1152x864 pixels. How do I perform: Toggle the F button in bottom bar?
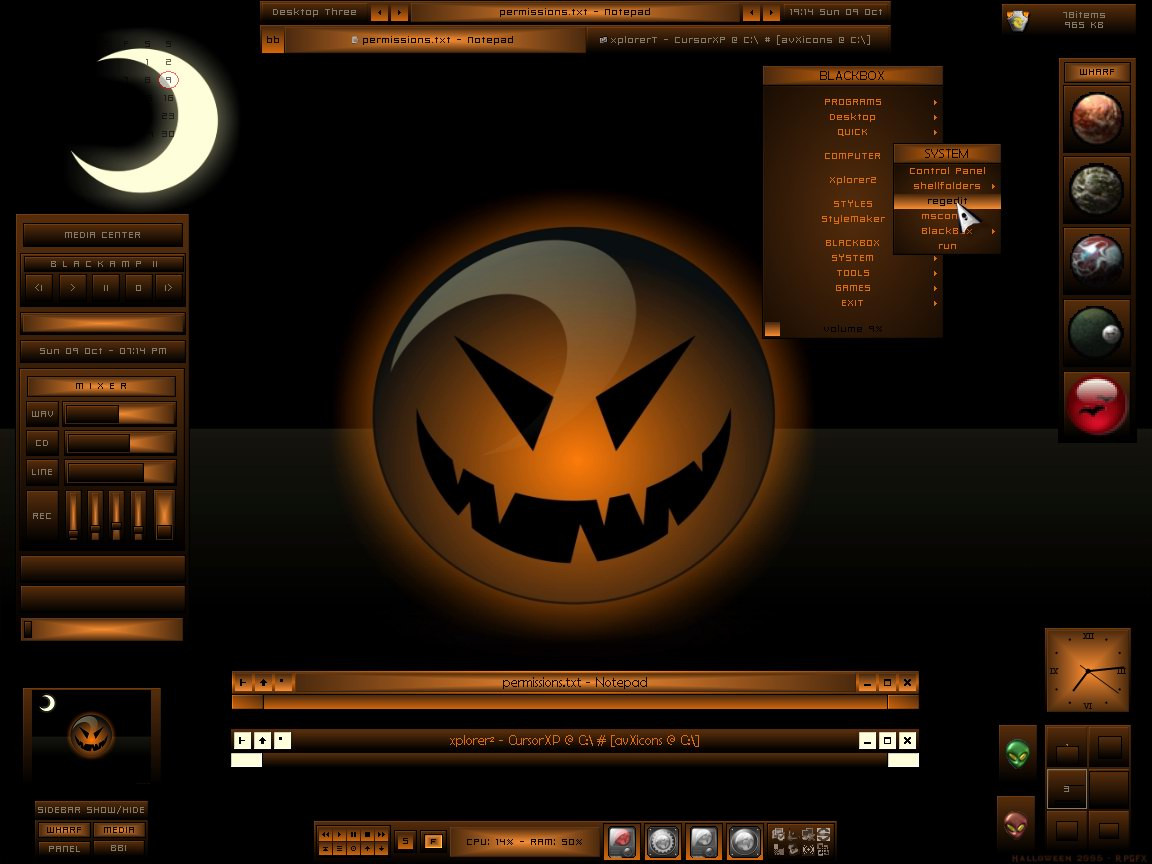tap(433, 841)
